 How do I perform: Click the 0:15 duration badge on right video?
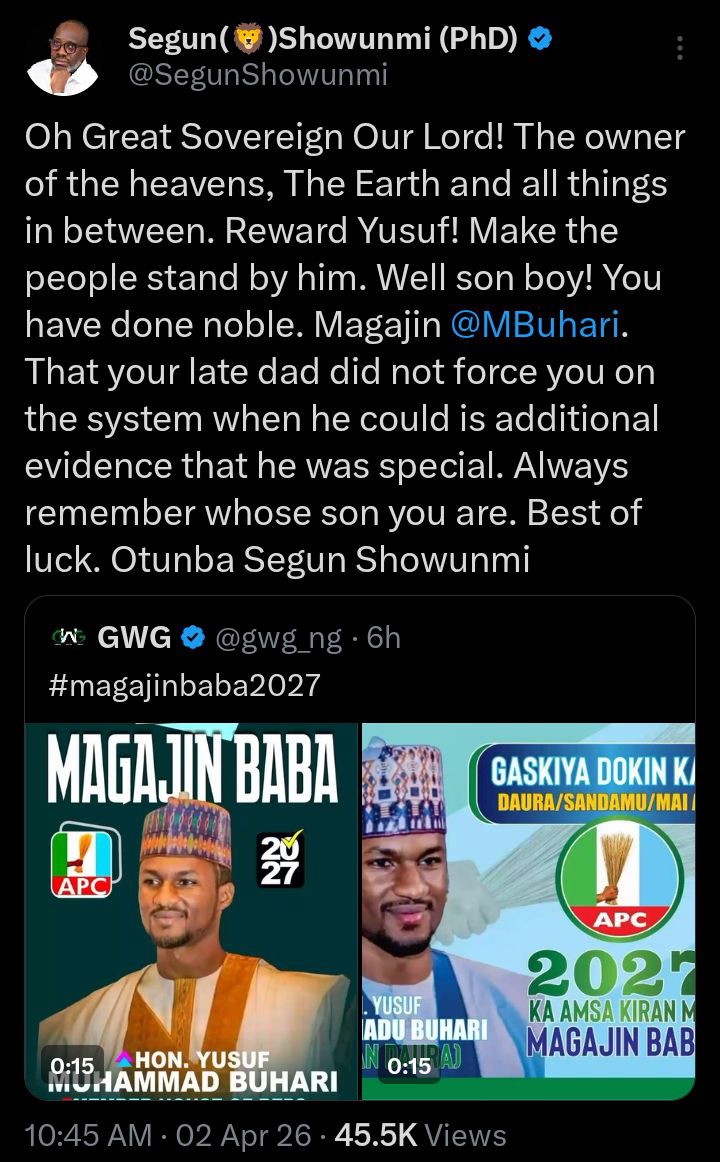coord(409,1067)
